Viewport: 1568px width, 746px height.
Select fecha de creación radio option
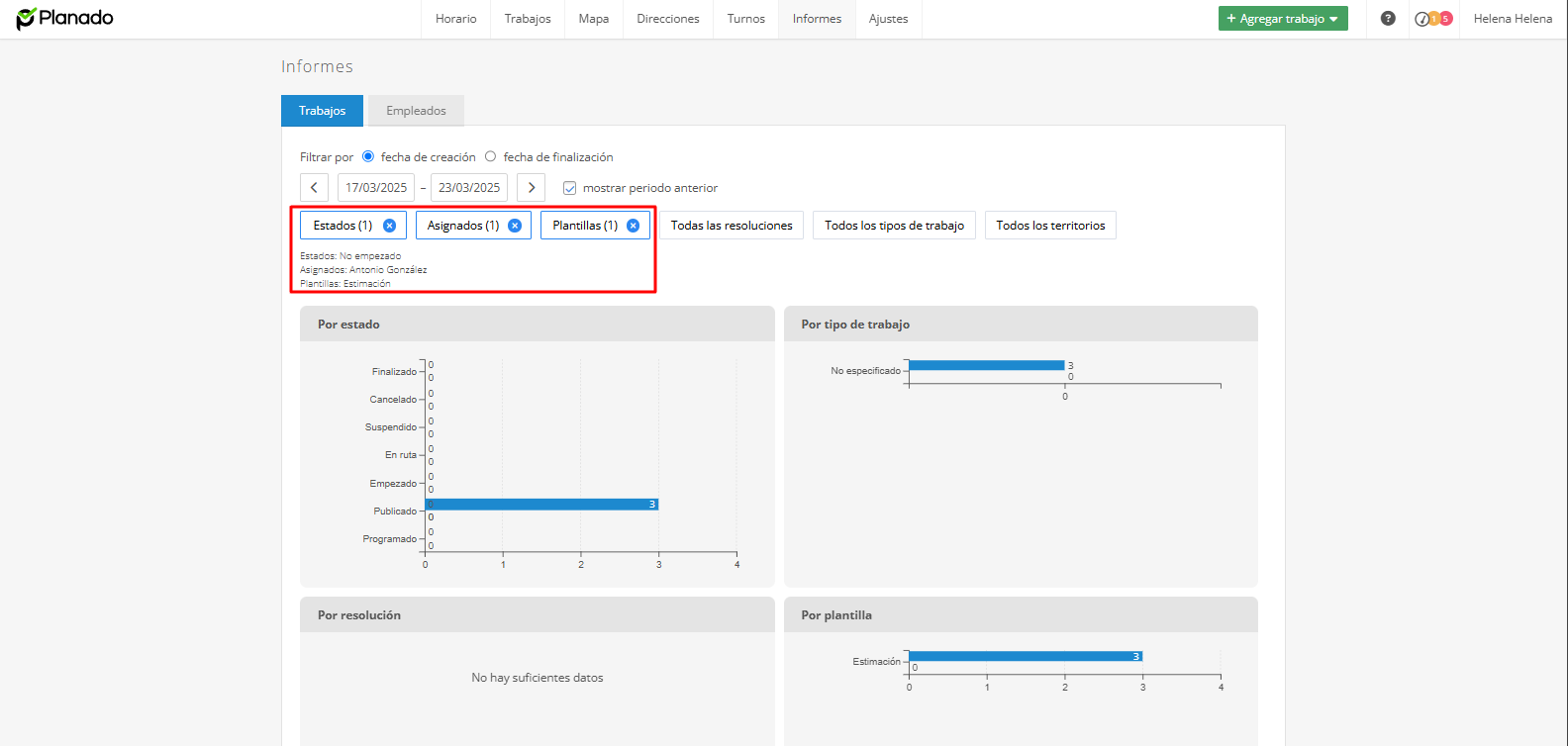[x=368, y=156]
